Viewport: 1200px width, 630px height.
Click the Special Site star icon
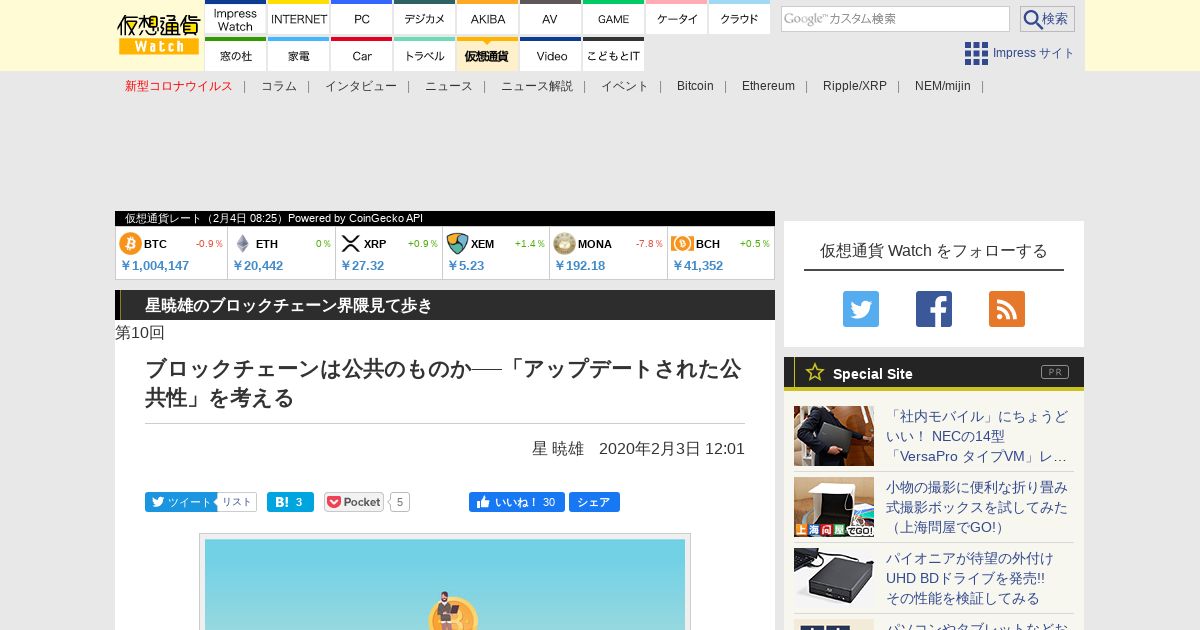click(815, 372)
